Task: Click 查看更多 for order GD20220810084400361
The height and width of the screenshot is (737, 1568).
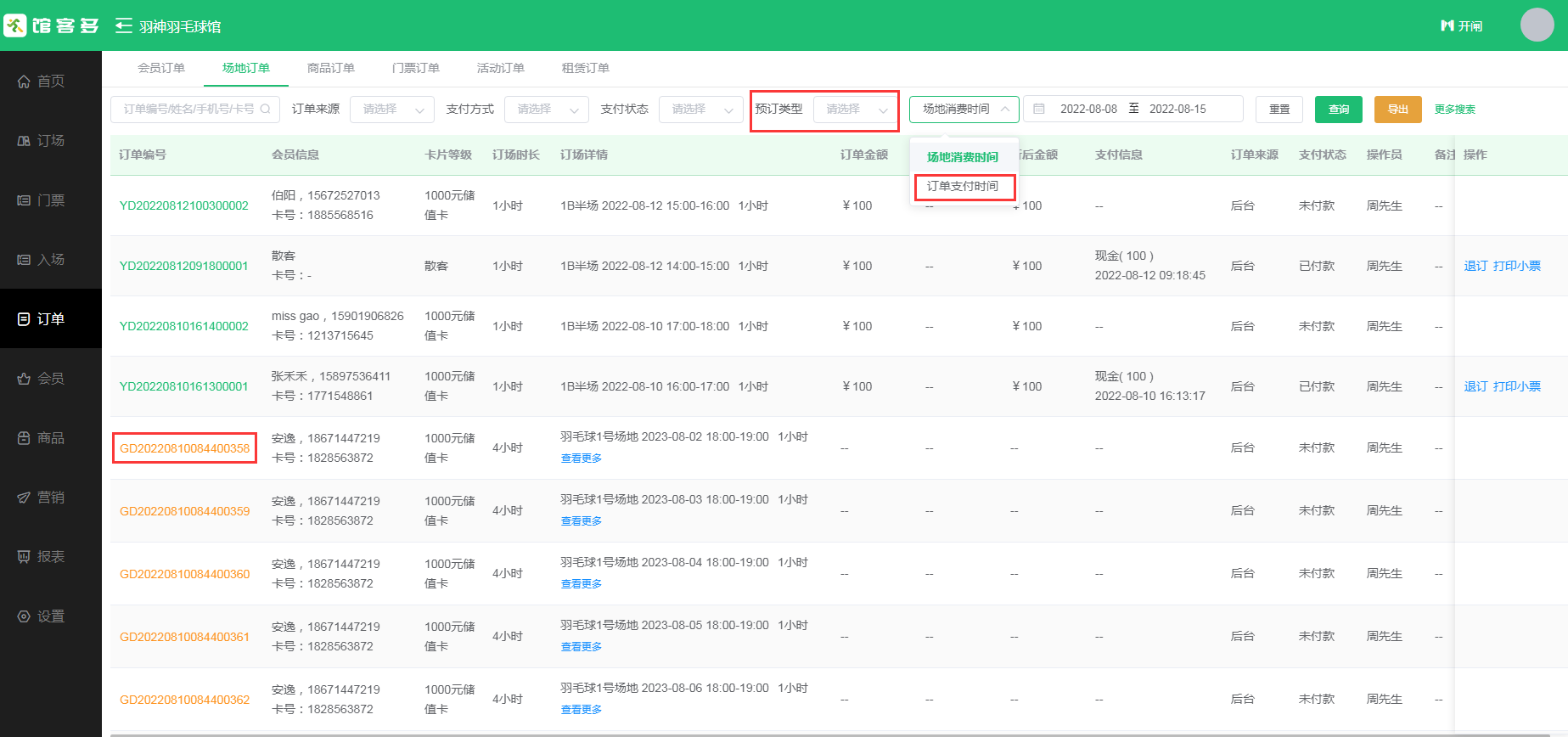Action: [582, 647]
